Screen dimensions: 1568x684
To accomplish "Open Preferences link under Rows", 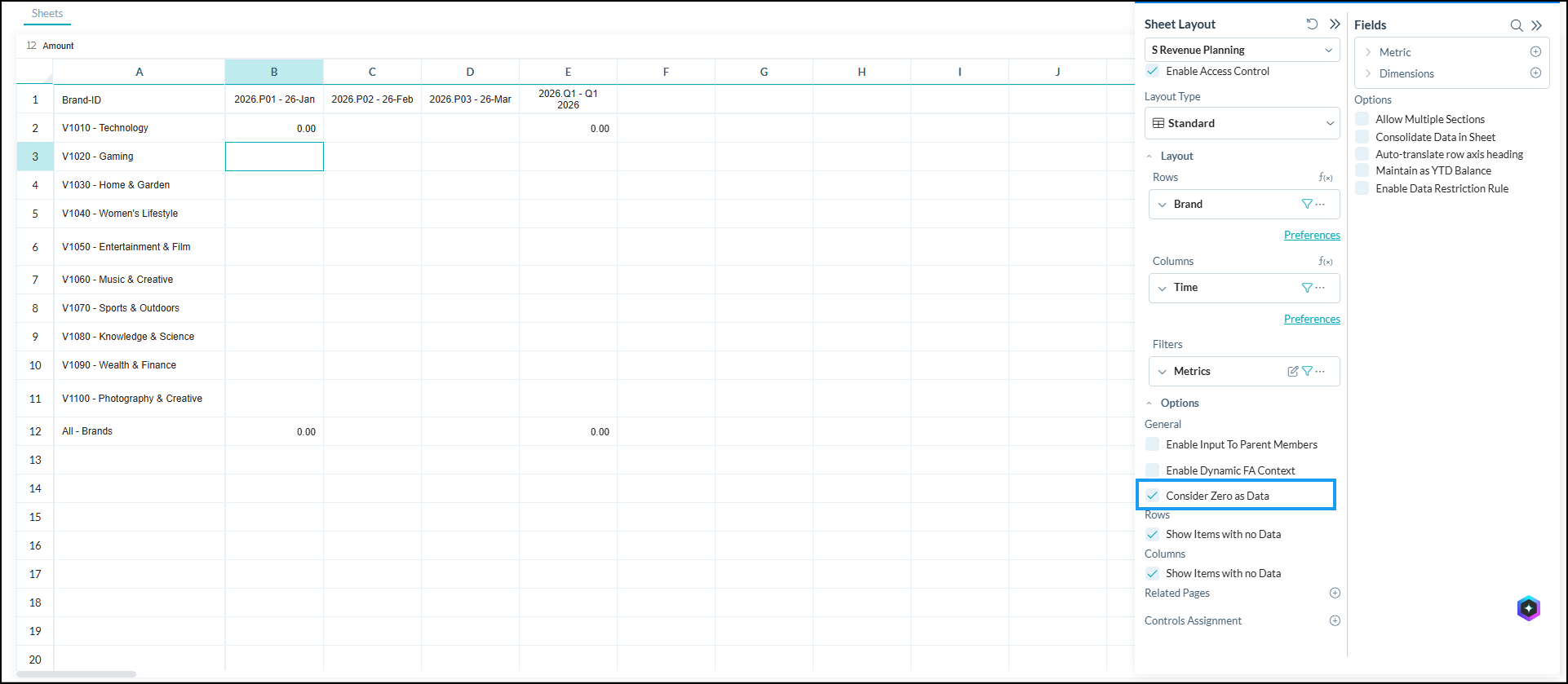I will coord(1312,235).
